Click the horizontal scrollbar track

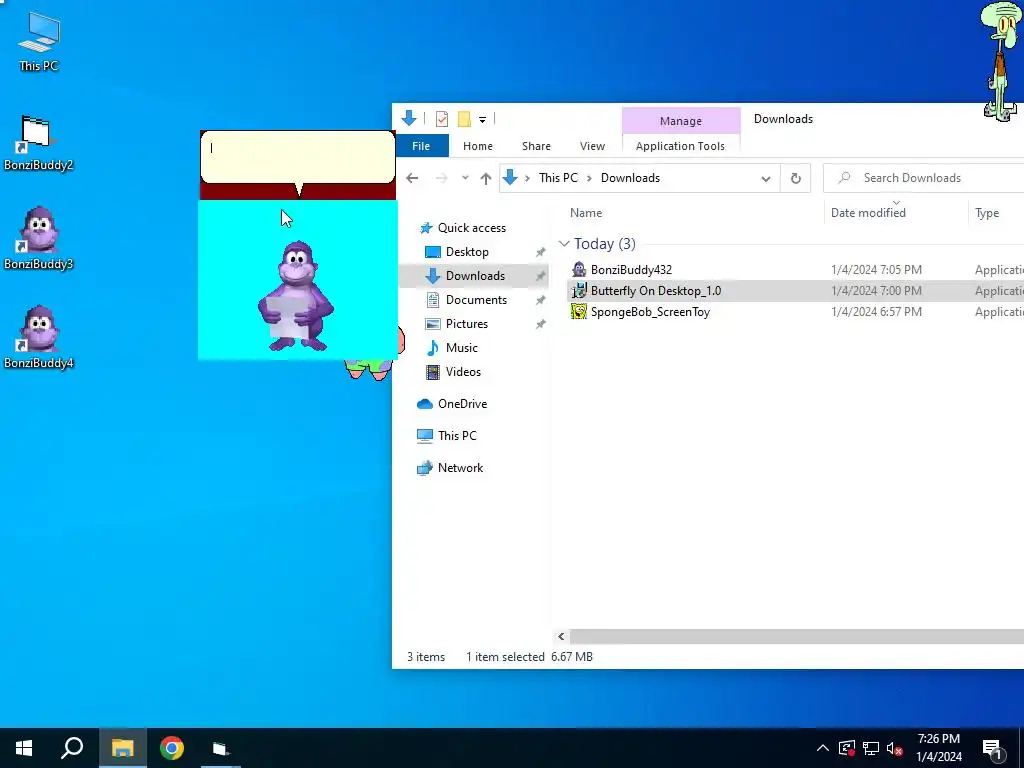797,637
